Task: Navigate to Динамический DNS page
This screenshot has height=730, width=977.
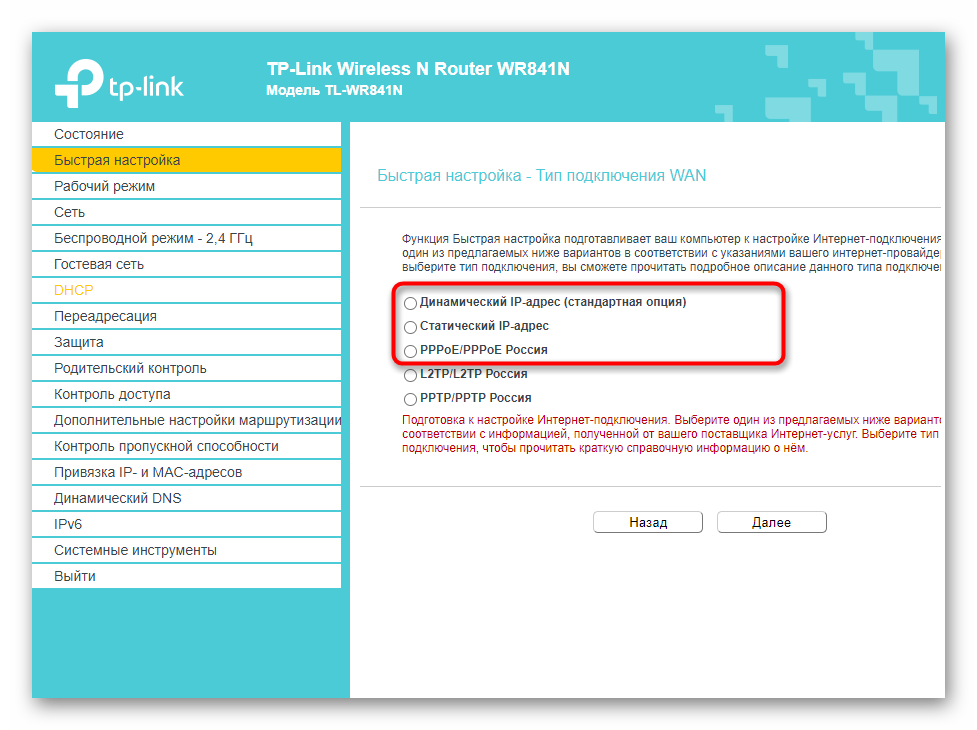Action: pyautogui.click(x=117, y=498)
